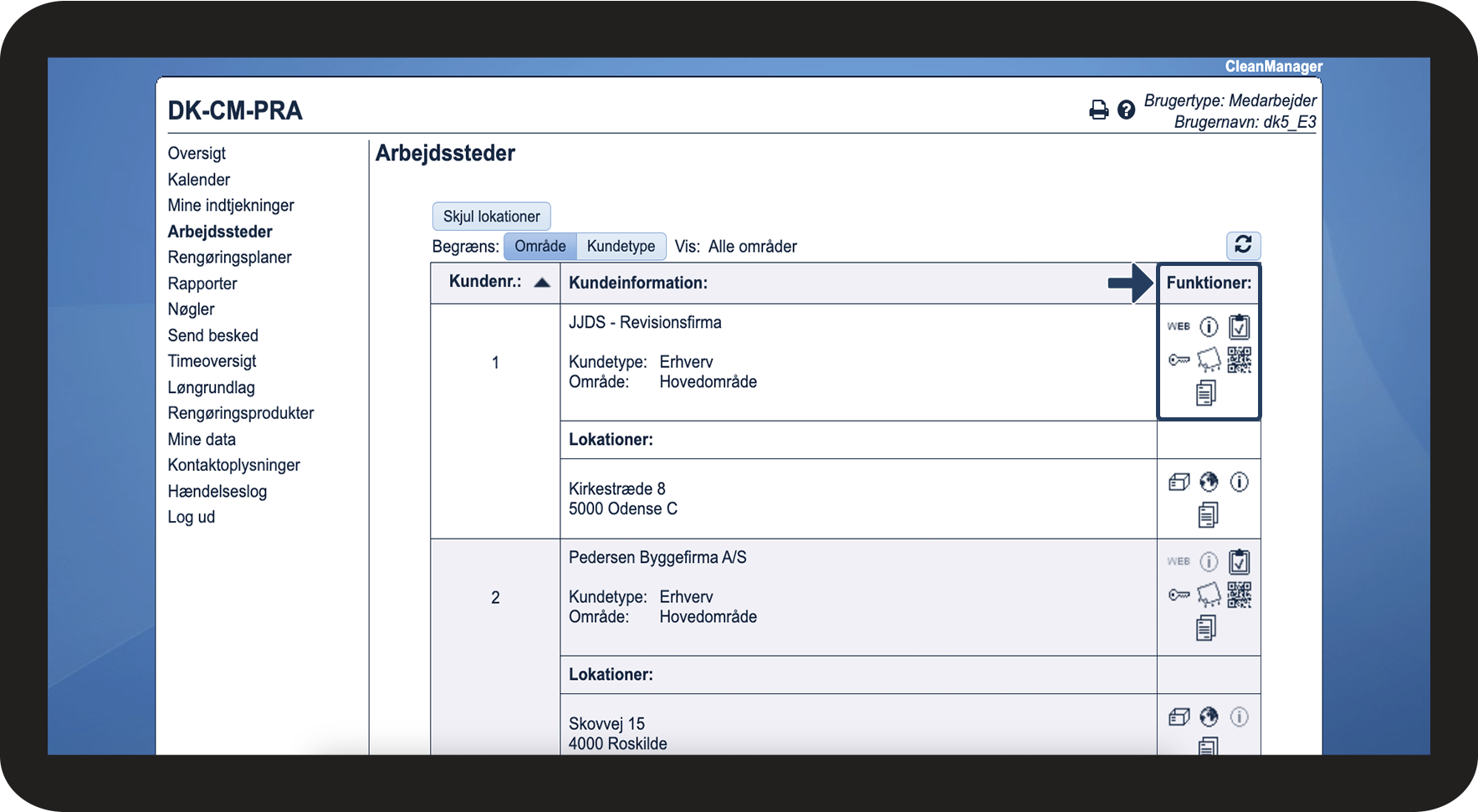The image size is (1478, 812).
Task: Open clipboard checklist for Pedersen Byggefirma A/S
Action: tap(1239, 561)
